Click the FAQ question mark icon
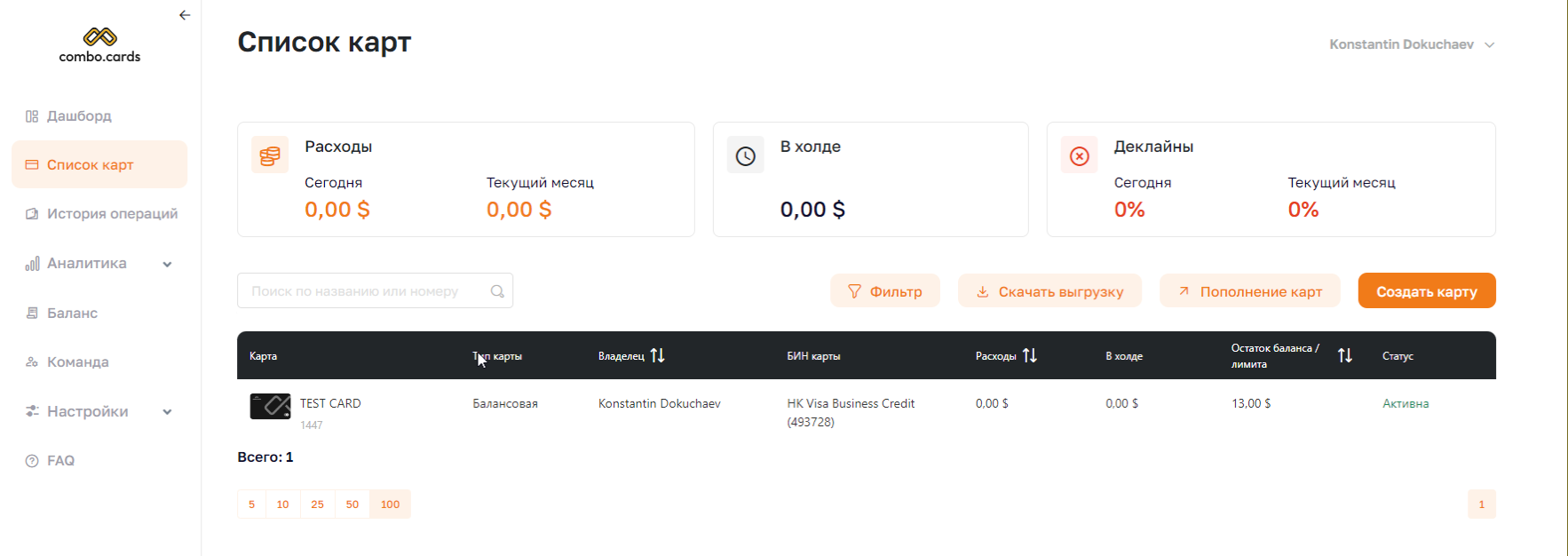This screenshot has width=1568, height=556. tap(32, 461)
